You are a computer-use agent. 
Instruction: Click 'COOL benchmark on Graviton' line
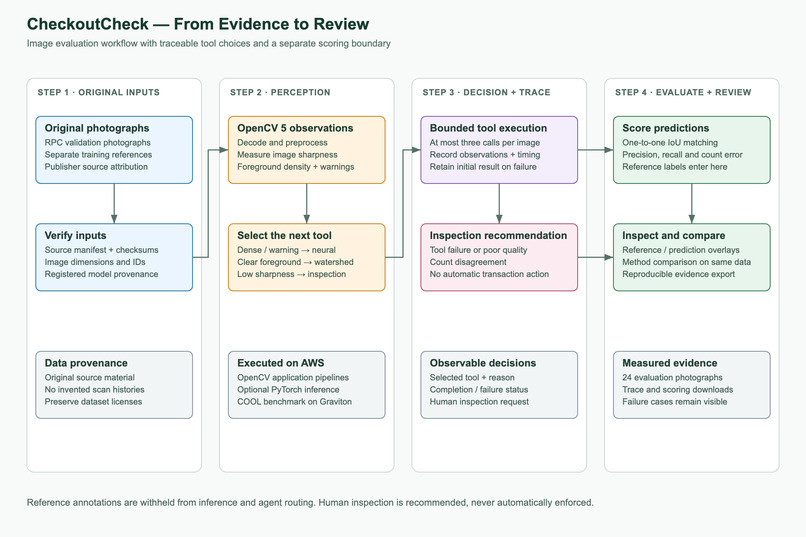point(295,401)
